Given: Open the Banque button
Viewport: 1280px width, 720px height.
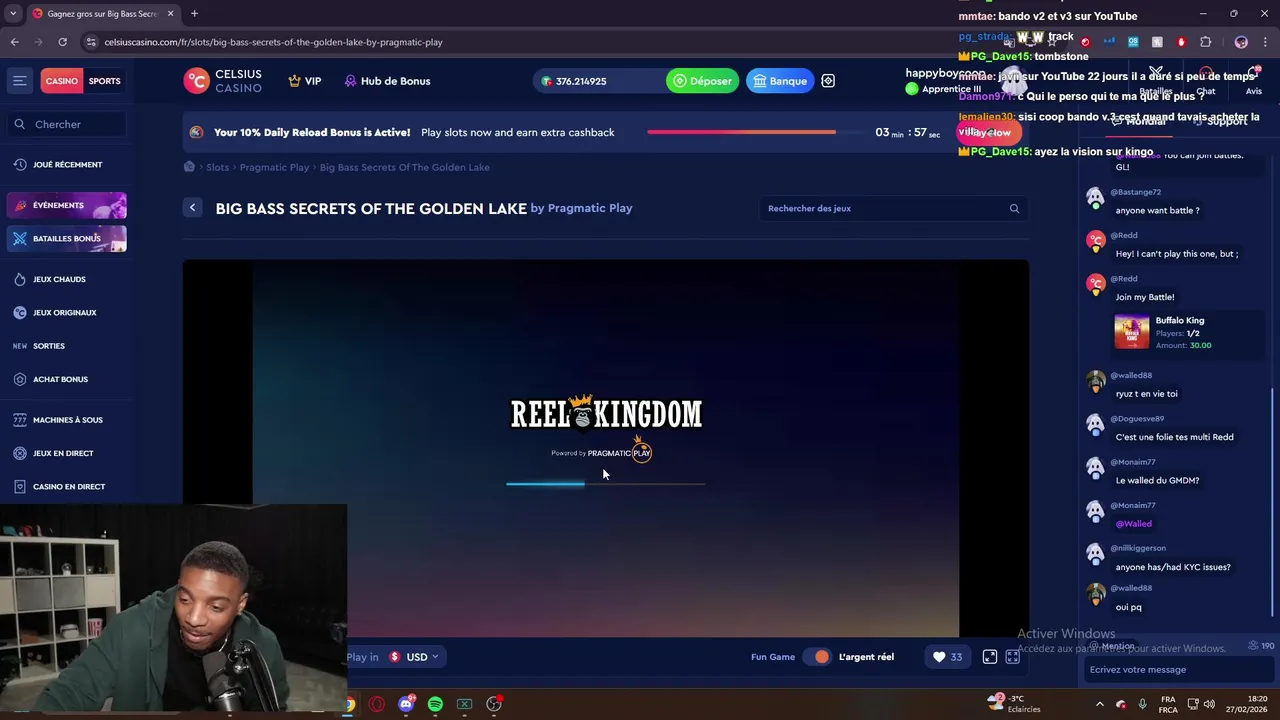Looking at the screenshot, I should [x=780, y=81].
